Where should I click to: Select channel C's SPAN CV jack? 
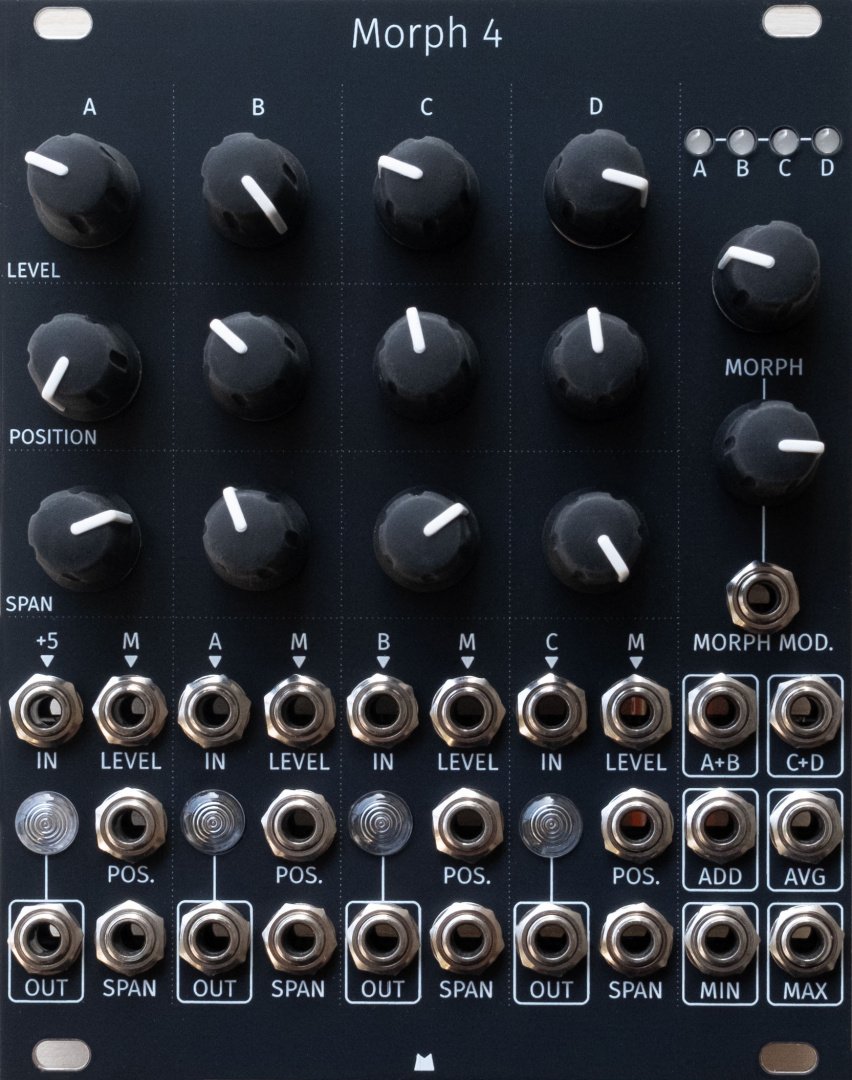[x=468, y=939]
